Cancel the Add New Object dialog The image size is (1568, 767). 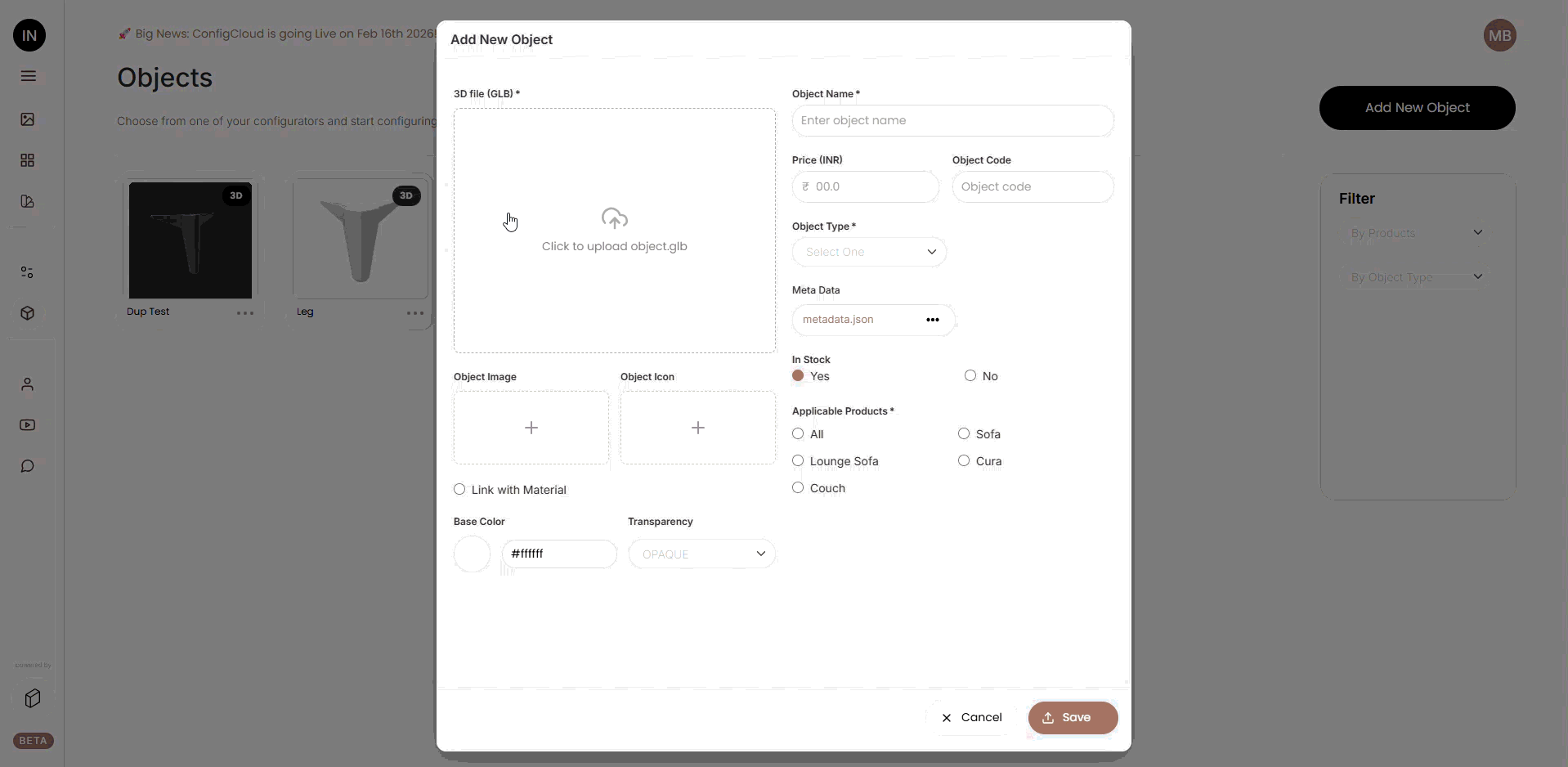point(973,718)
